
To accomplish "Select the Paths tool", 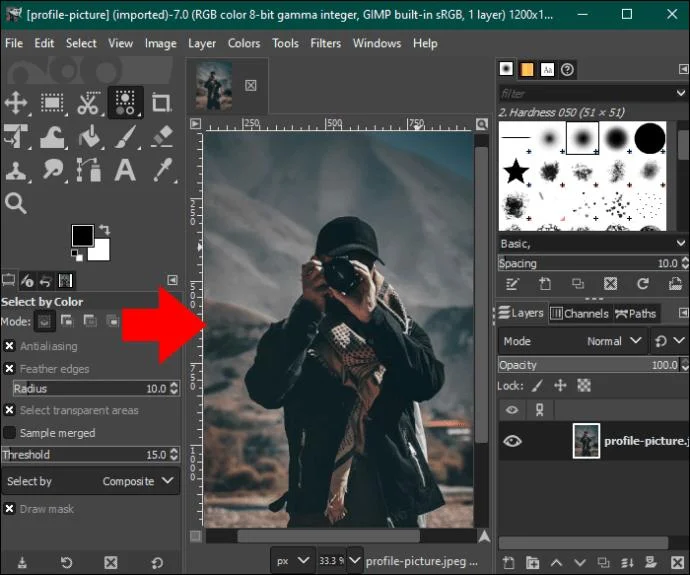I will point(89,170).
